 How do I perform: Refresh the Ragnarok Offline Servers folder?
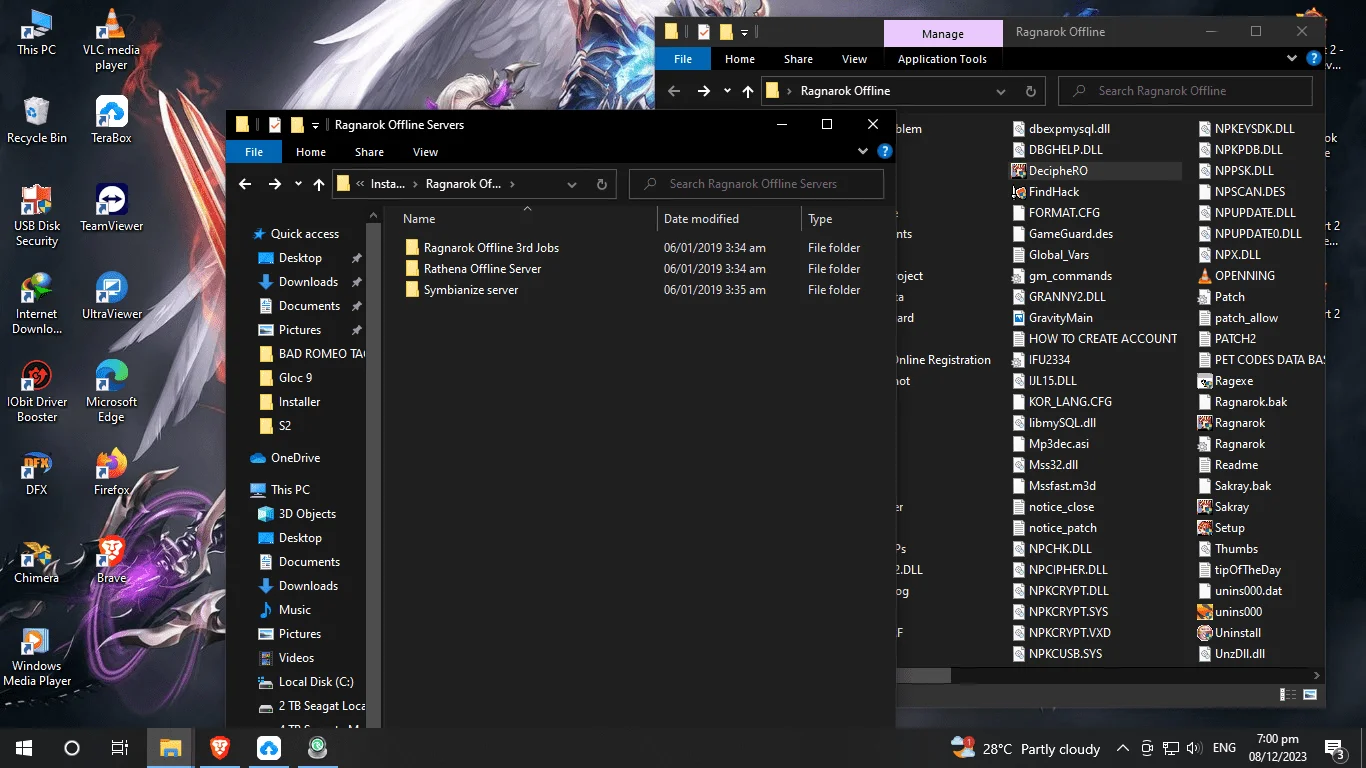coord(602,184)
